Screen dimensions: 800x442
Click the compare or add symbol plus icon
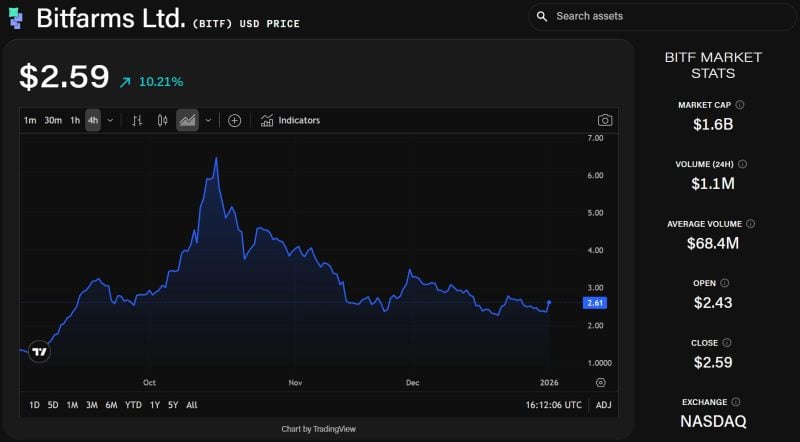point(234,120)
